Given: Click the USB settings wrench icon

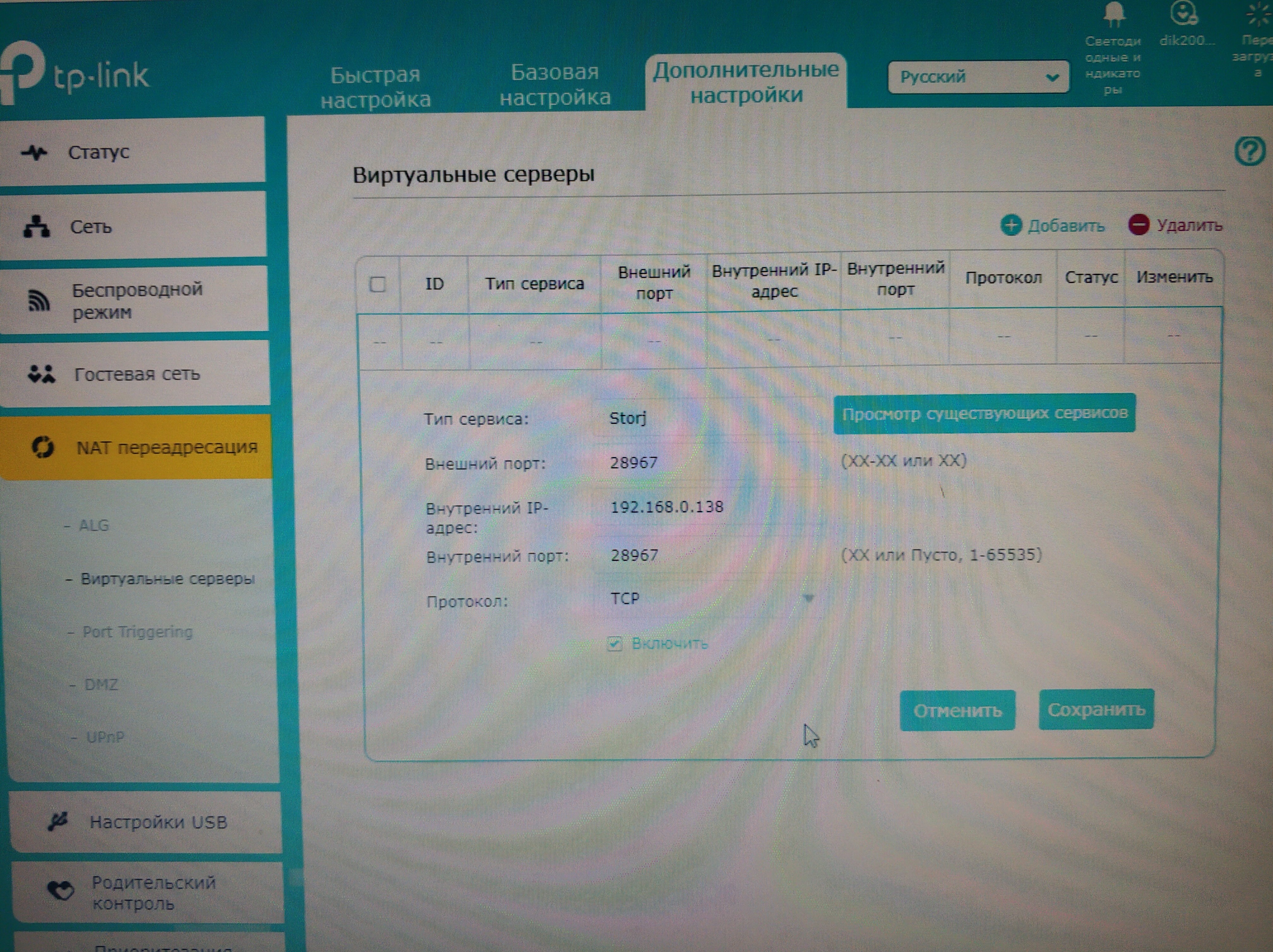Looking at the screenshot, I should (58, 821).
